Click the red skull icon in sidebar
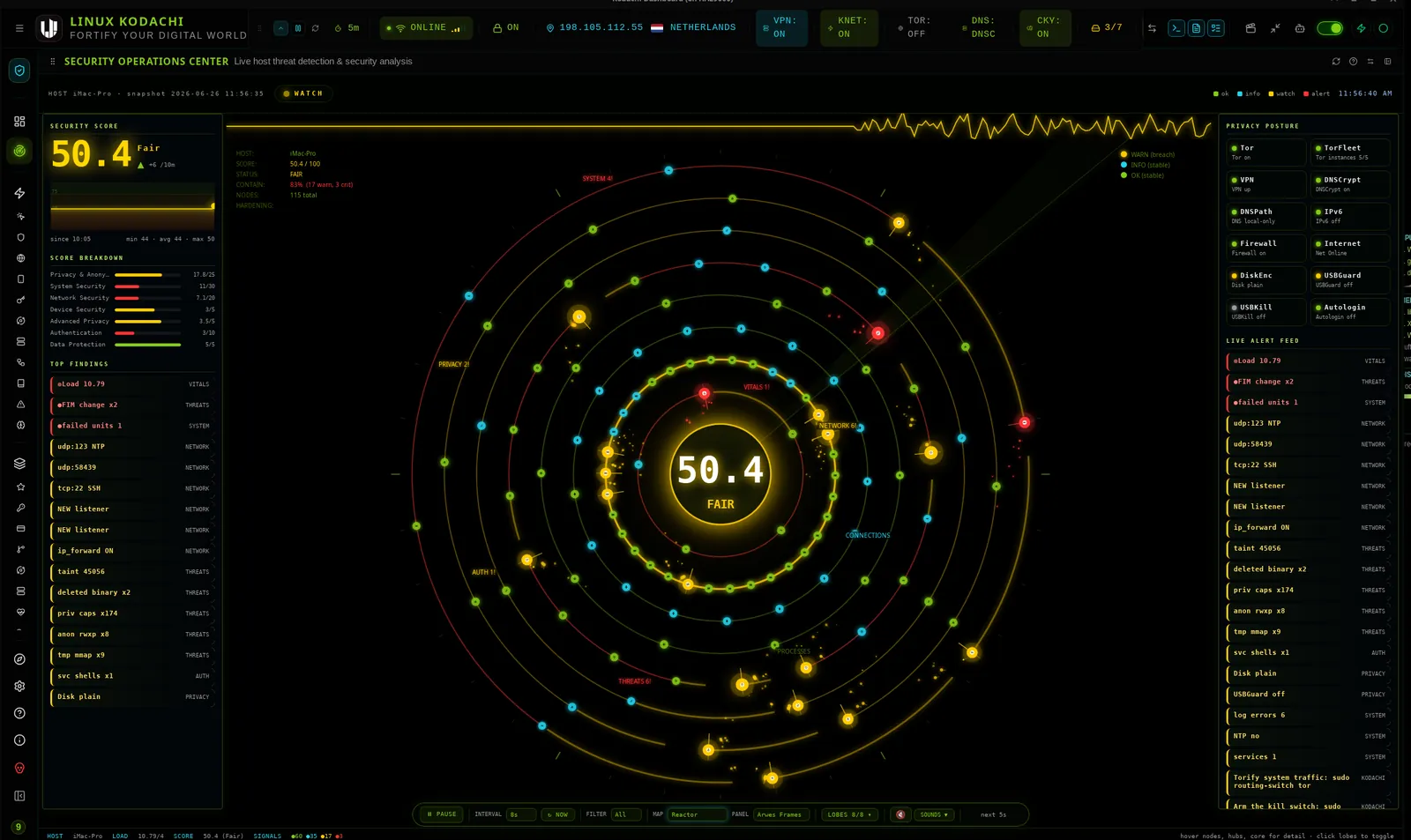The width and height of the screenshot is (1411, 840). click(19, 769)
